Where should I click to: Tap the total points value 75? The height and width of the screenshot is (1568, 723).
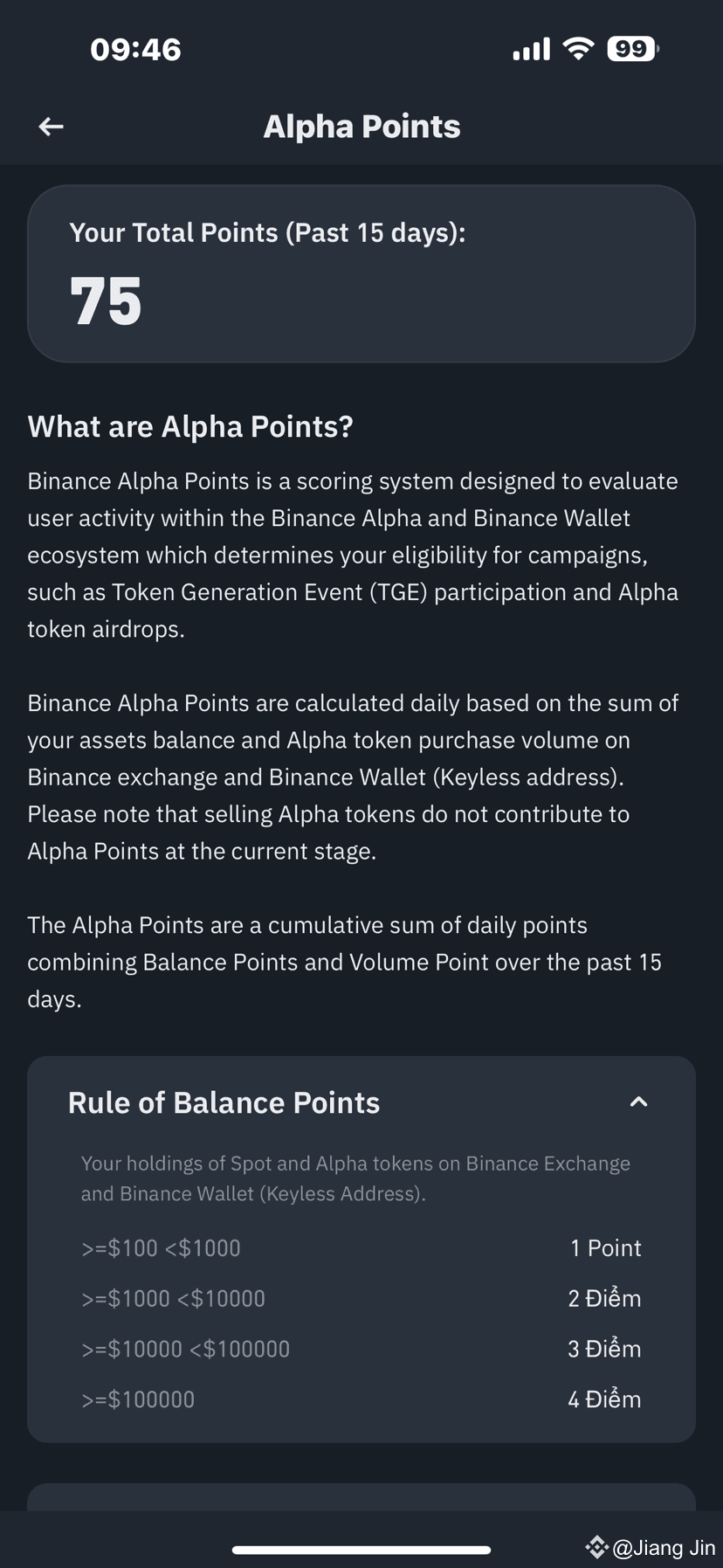pyautogui.click(x=106, y=301)
